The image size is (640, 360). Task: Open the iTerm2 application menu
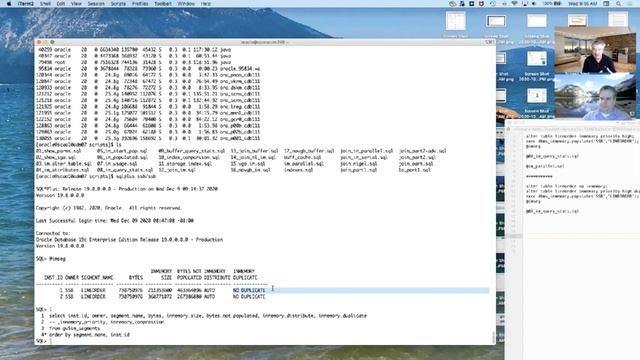25,4
